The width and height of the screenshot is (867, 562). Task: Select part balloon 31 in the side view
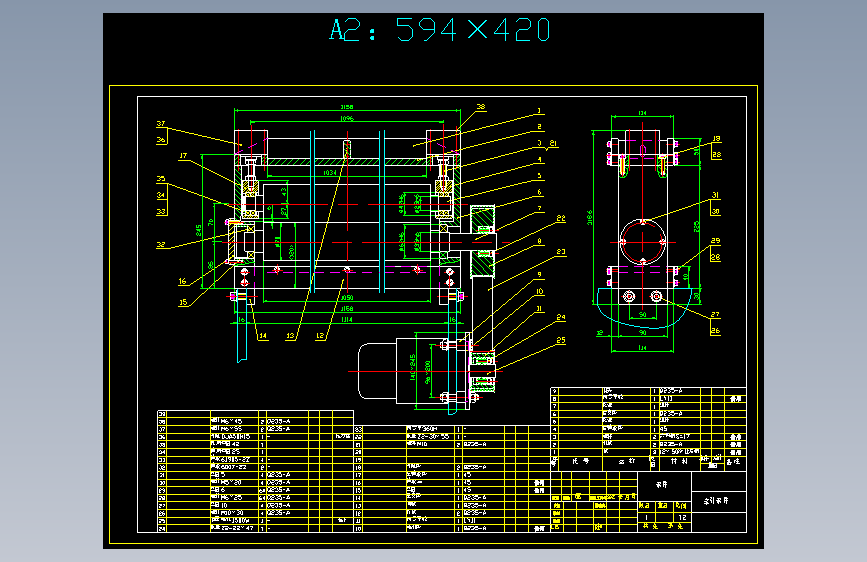[x=715, y=195]
